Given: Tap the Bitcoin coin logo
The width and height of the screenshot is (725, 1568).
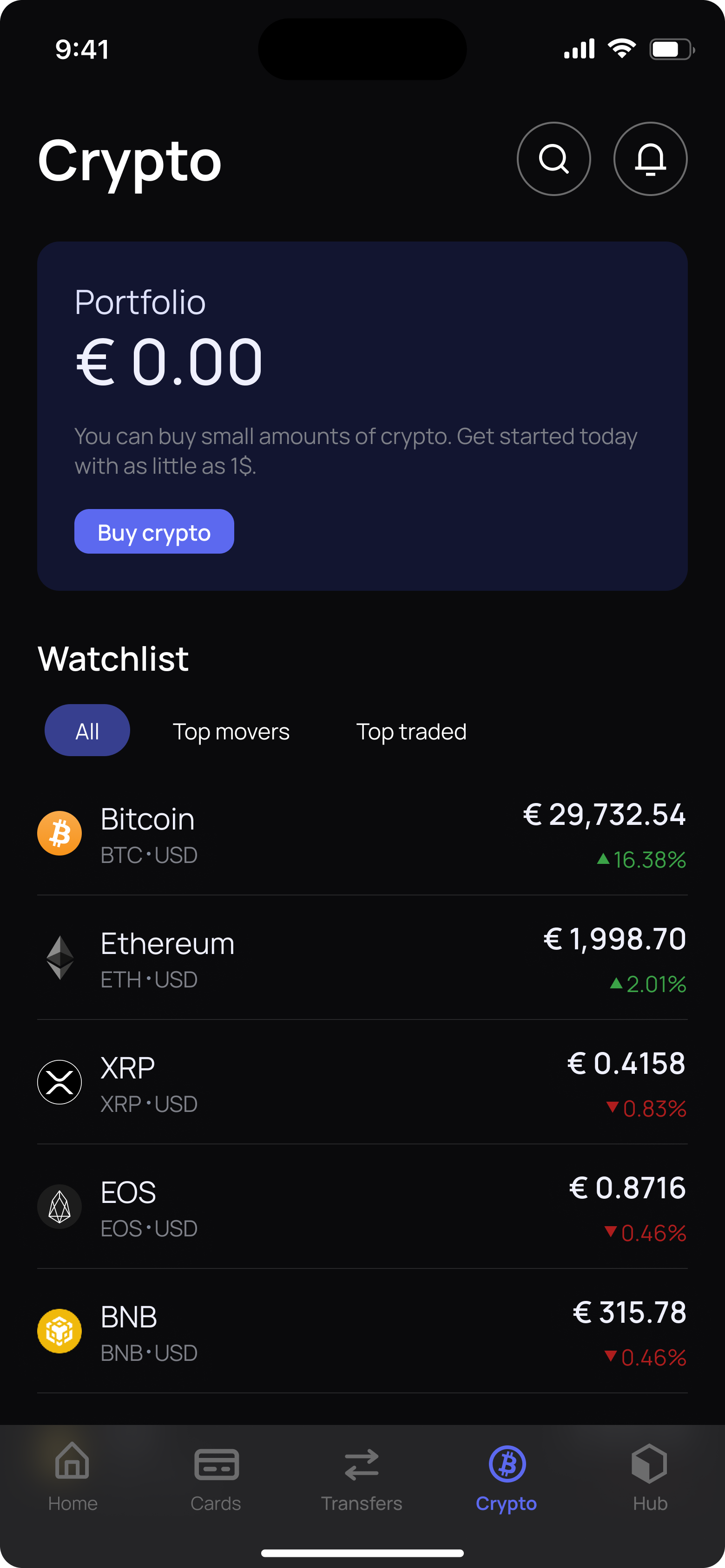Looking at the screenshot, I should [x=59, y=833].
